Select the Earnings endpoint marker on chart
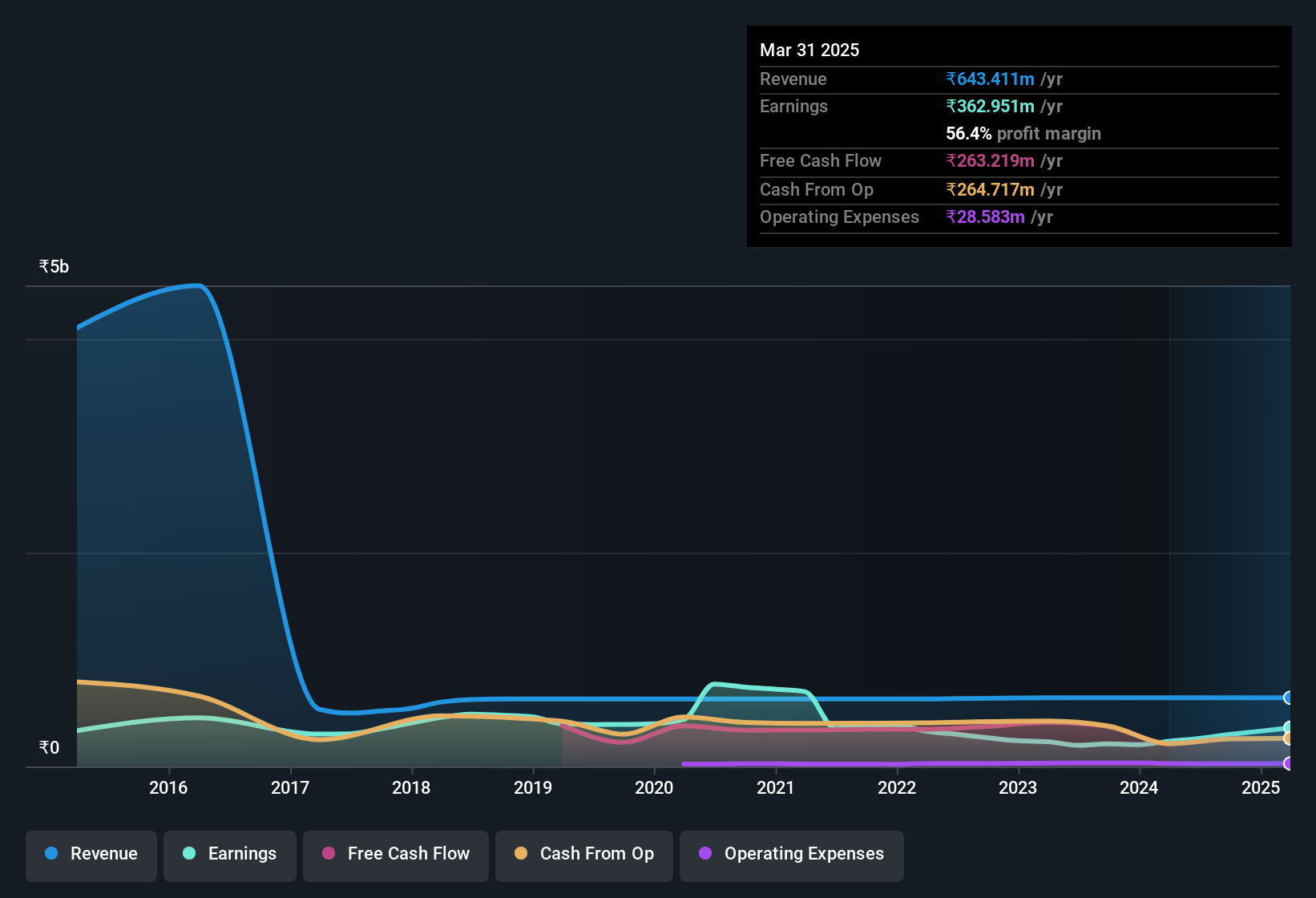Viewport: 1316px width, 898px height. pyautogui.click(x=1289, y=728)
